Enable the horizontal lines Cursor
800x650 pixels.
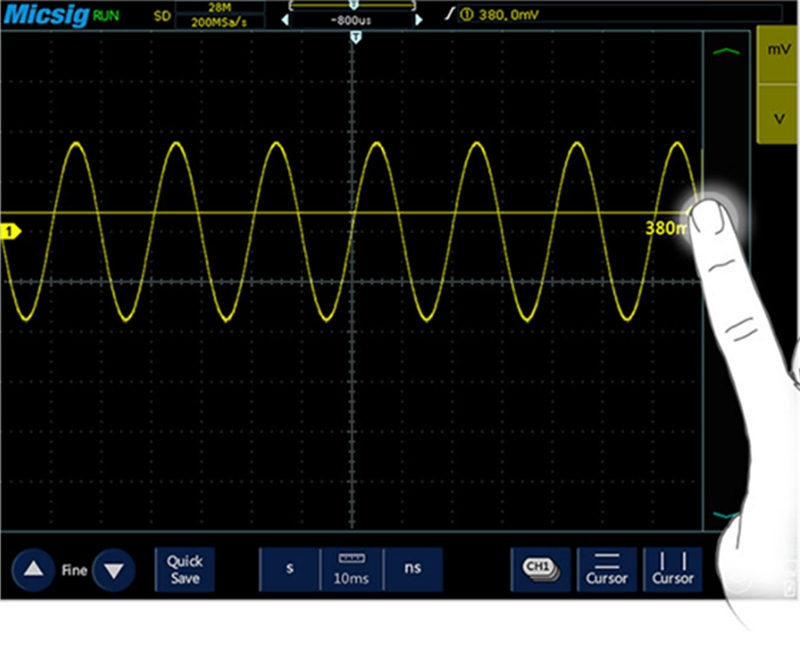pyautogui.click(x=606, y=569)
